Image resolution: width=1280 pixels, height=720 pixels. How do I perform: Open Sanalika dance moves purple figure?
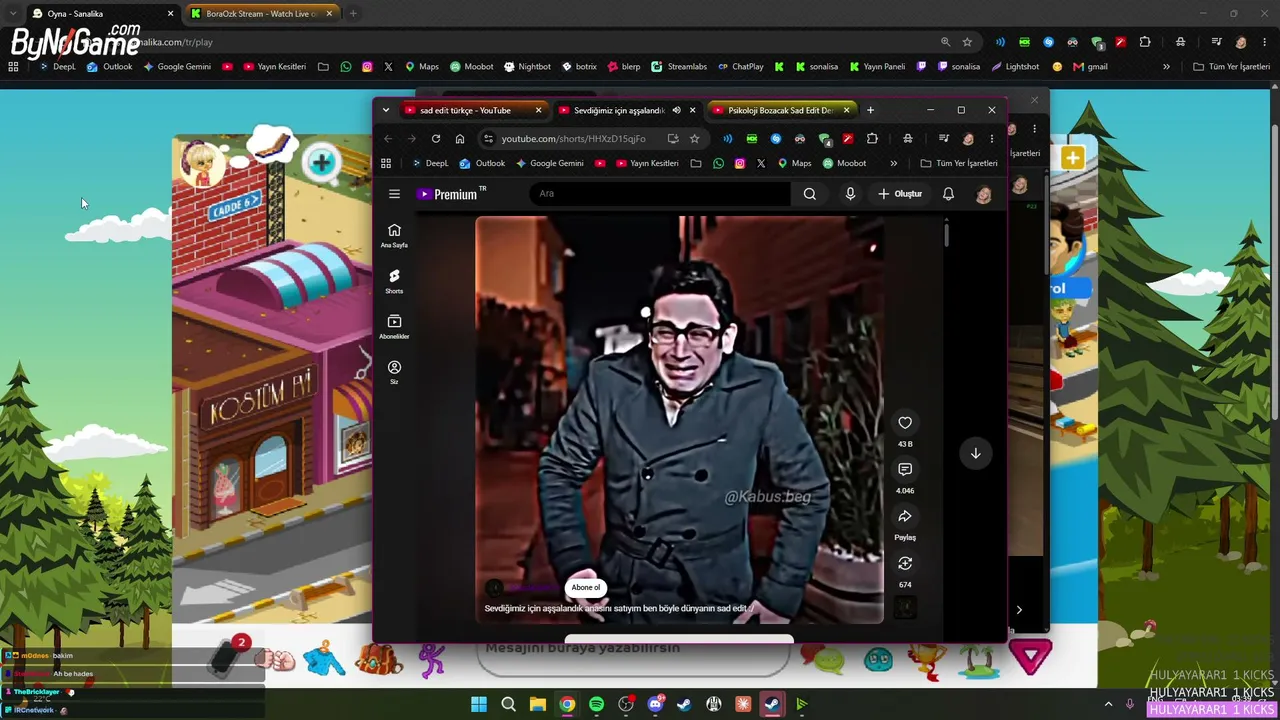point(432,660)
